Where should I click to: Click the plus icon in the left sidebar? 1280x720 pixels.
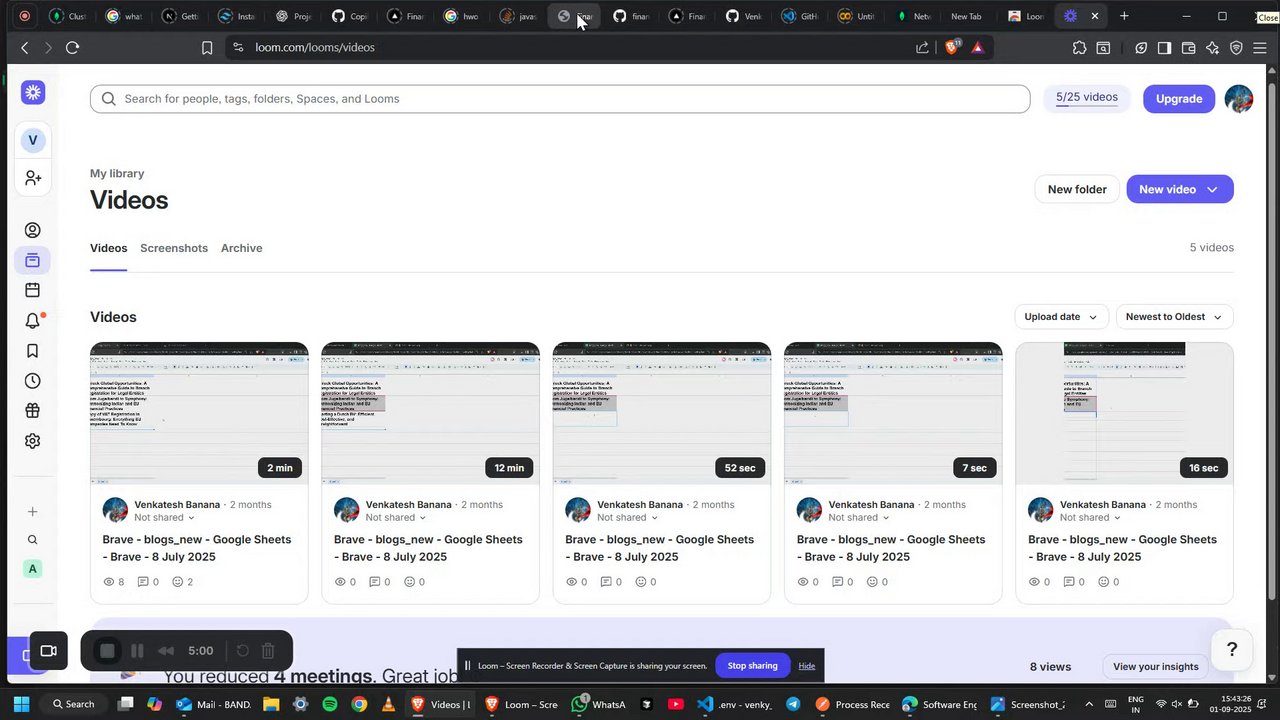click(33, 512)
